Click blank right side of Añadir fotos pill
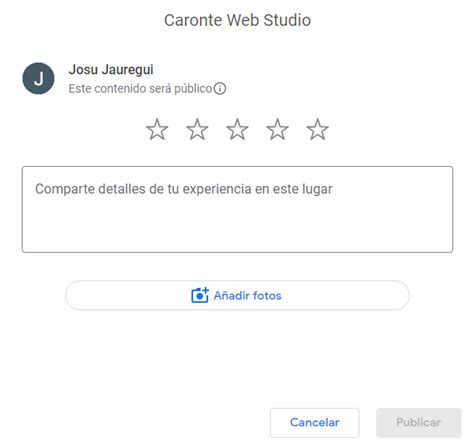Viewport: 474px width, 448px height. [x=345, y=295]
